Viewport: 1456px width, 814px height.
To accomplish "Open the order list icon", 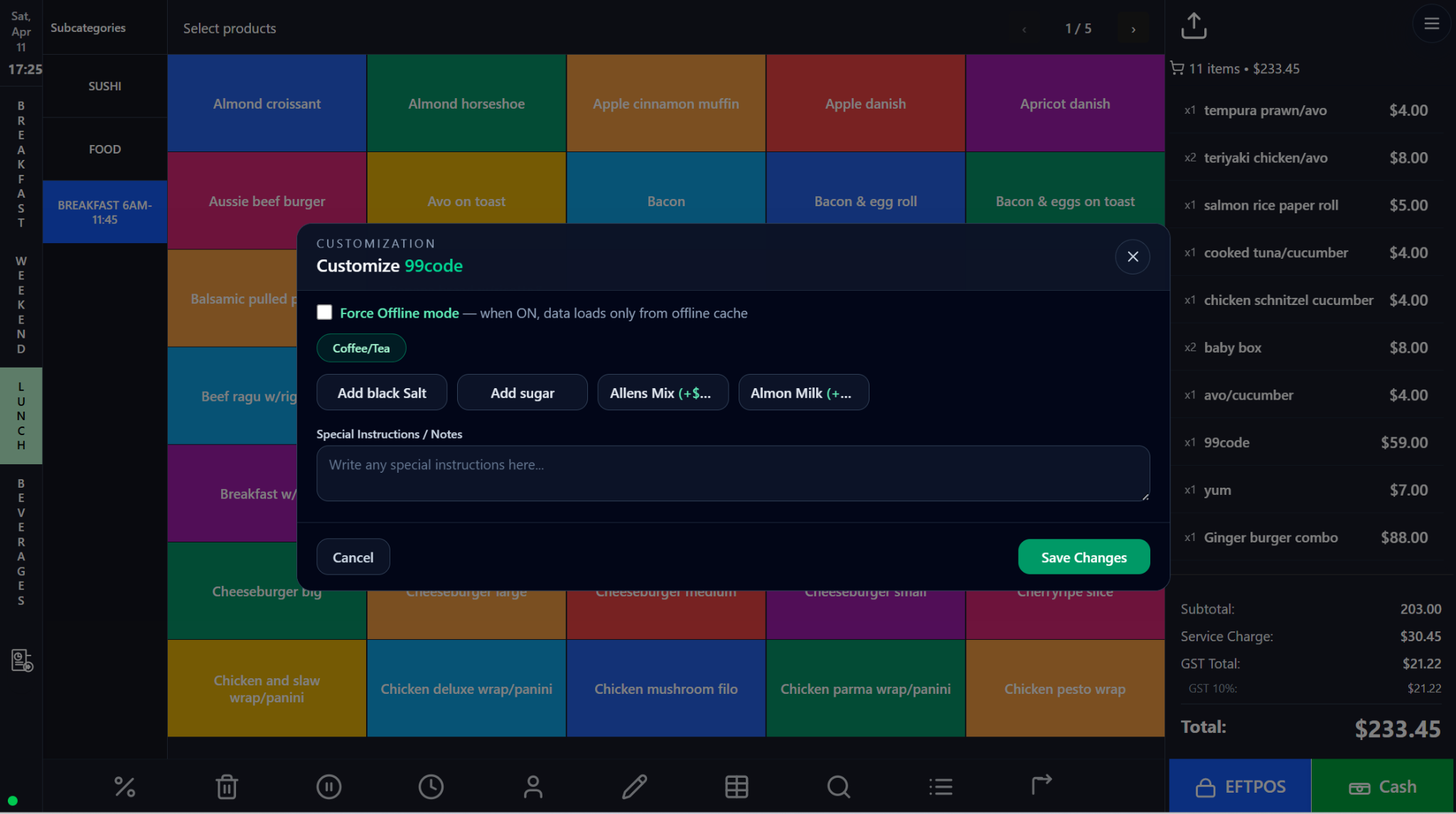I will coord(941,786).
